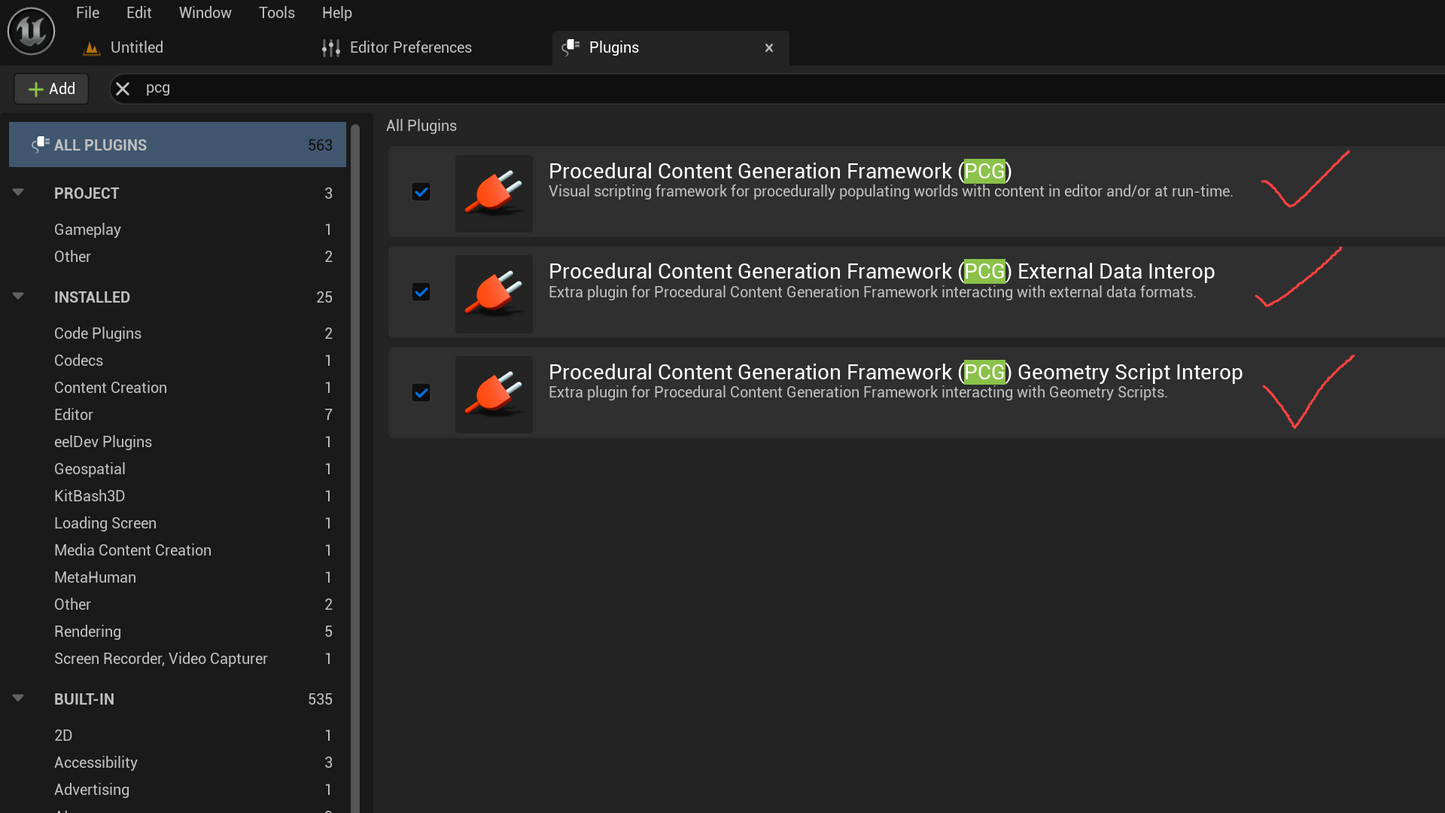Screen dimensions: 1445x813
Task: Click the Untitled level tab icon
Action: [92, 48]
